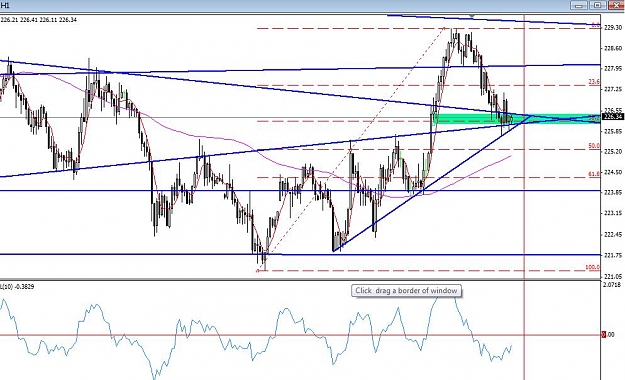Click the OHLC values 226.21 226.41 226.11 226.34
The width and height of the screenshot is (625, 380).
pos(39,20)
